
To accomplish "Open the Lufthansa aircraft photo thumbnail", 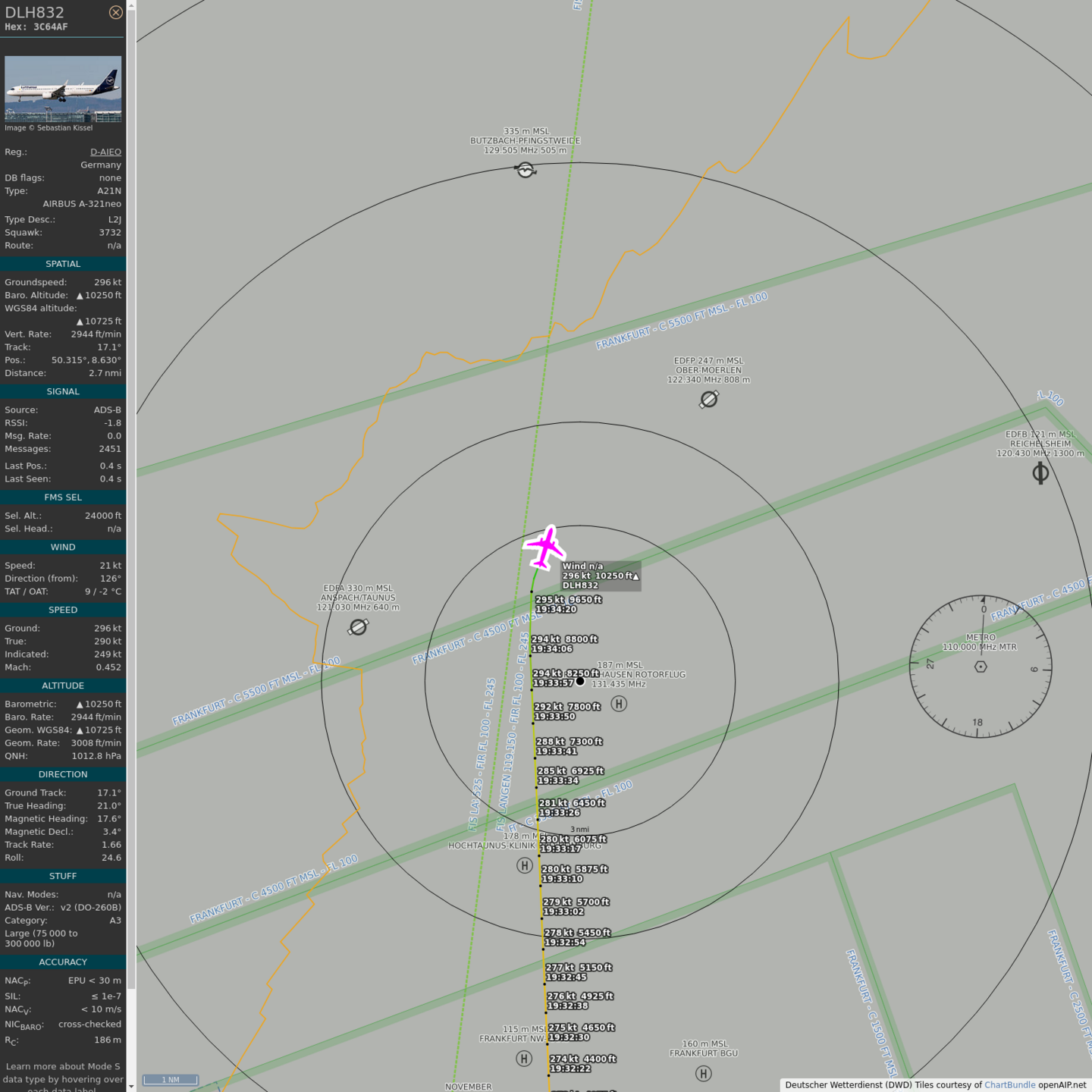I will pos(63,89).
